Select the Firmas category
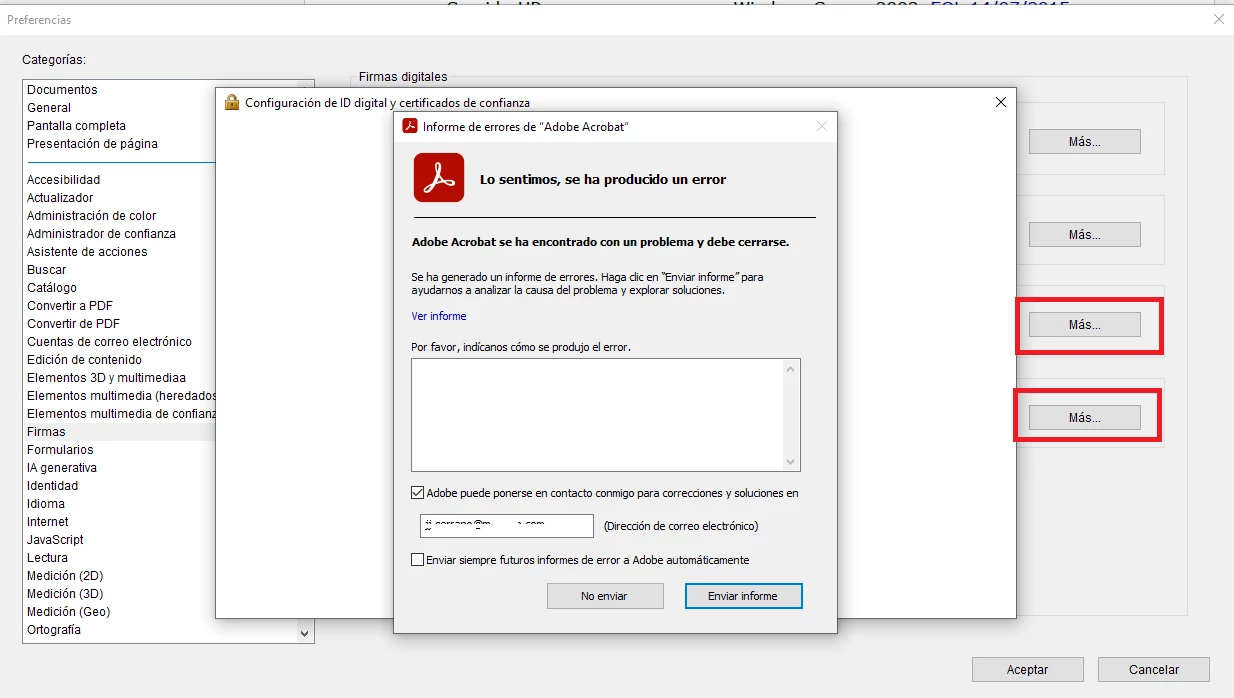Image resolution: width=1234 pixels, height=698 pixels. tap(46, 432)
